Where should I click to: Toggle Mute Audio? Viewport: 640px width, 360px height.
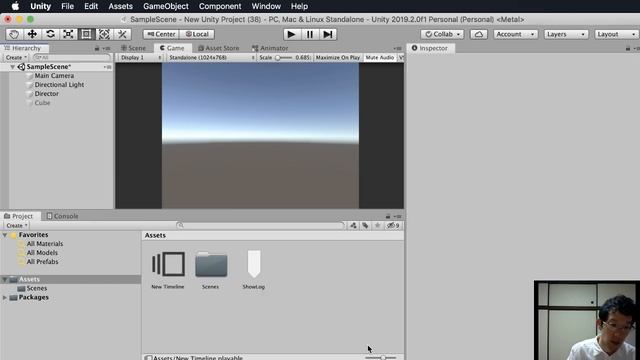(x=380, y=58)
